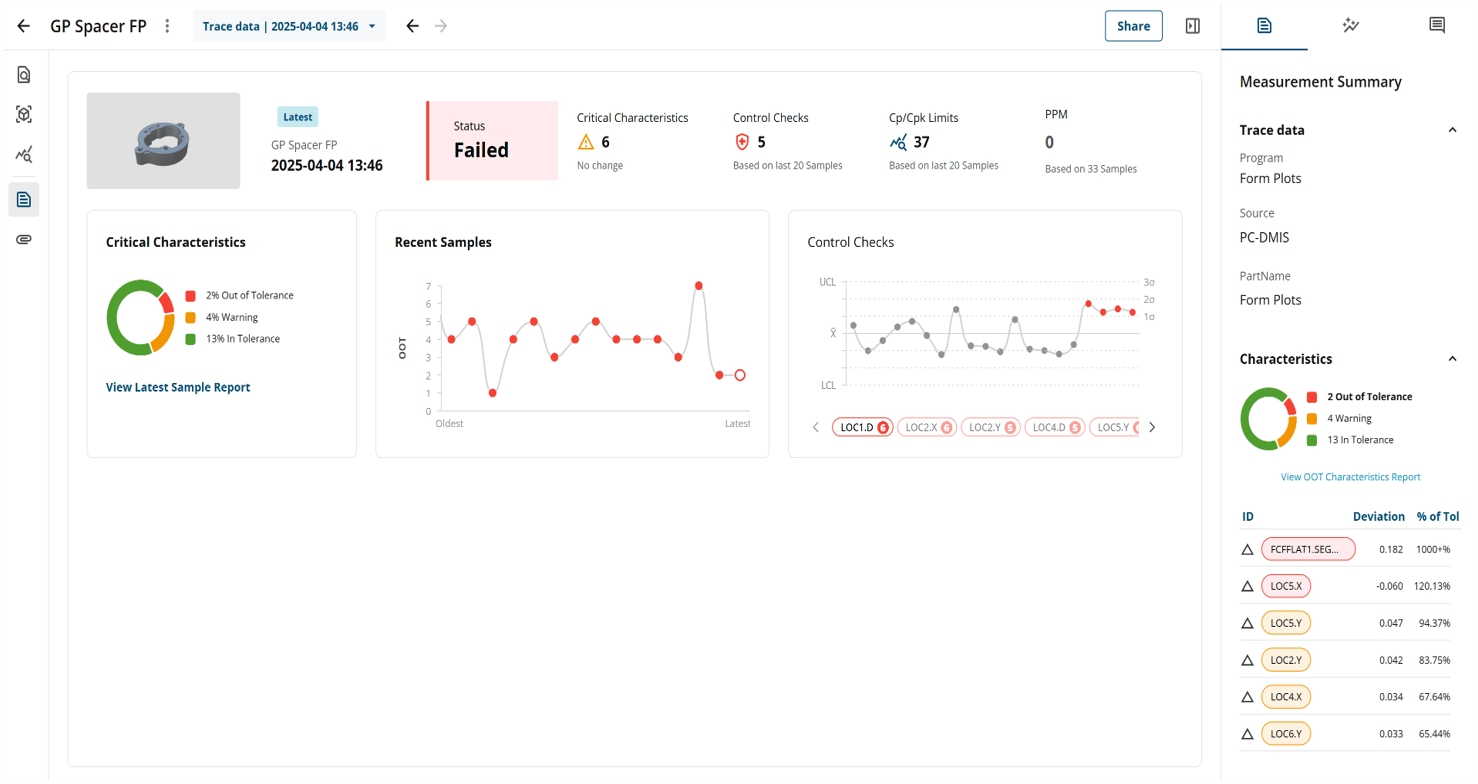Click the green In Tolerance legend swatch in Critical Characteristics card
Image resolution: width=1478 pixels, height=784 pixels.
point(190,339)
